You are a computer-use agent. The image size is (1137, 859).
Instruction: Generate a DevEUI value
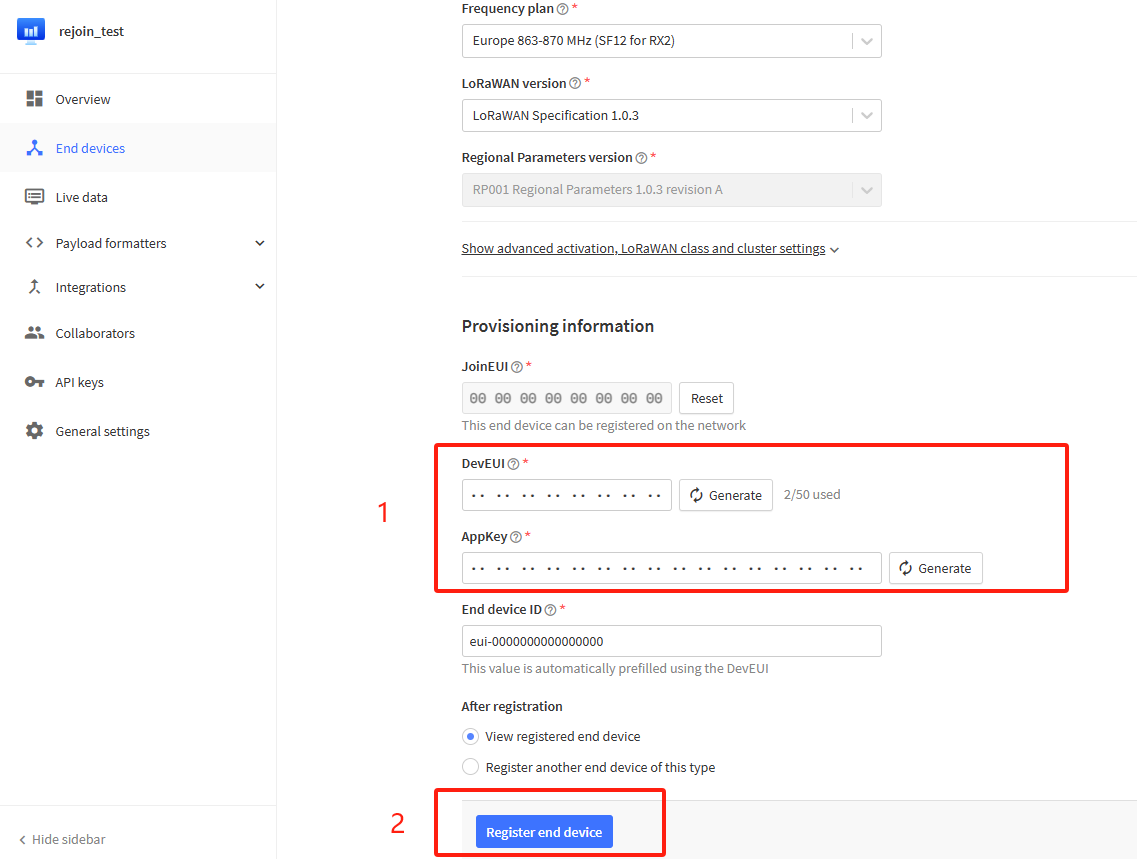pos(726,495)
